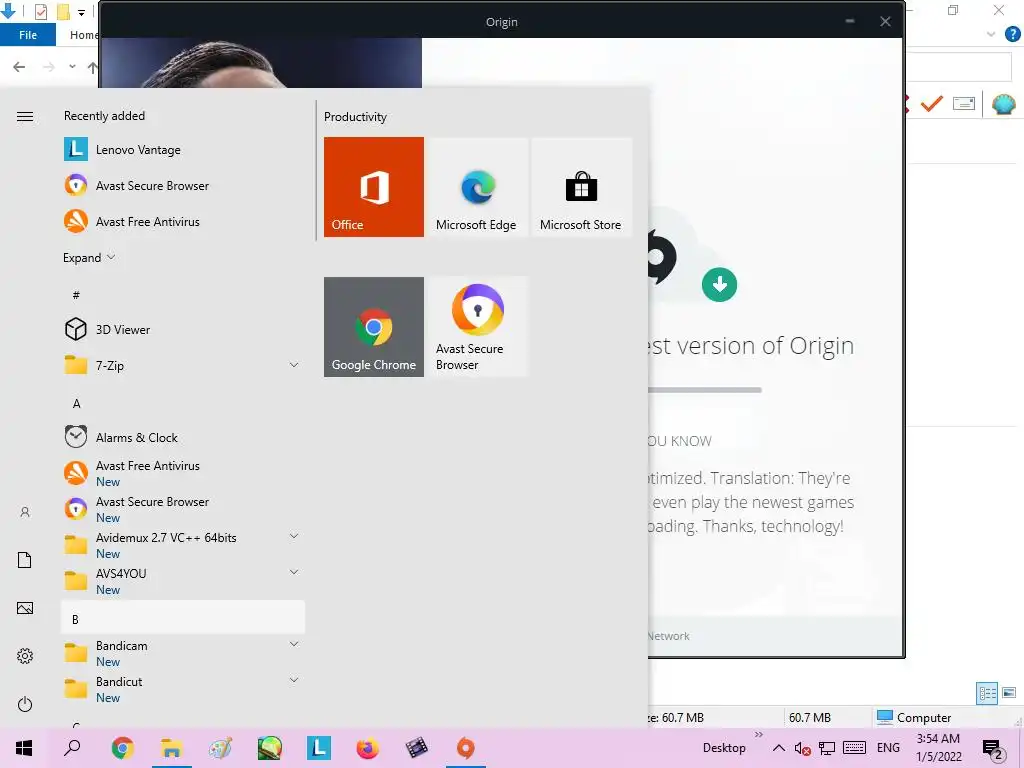Launch Google Chrome tile
The image size is (1024, 768).
pos(374,327)
